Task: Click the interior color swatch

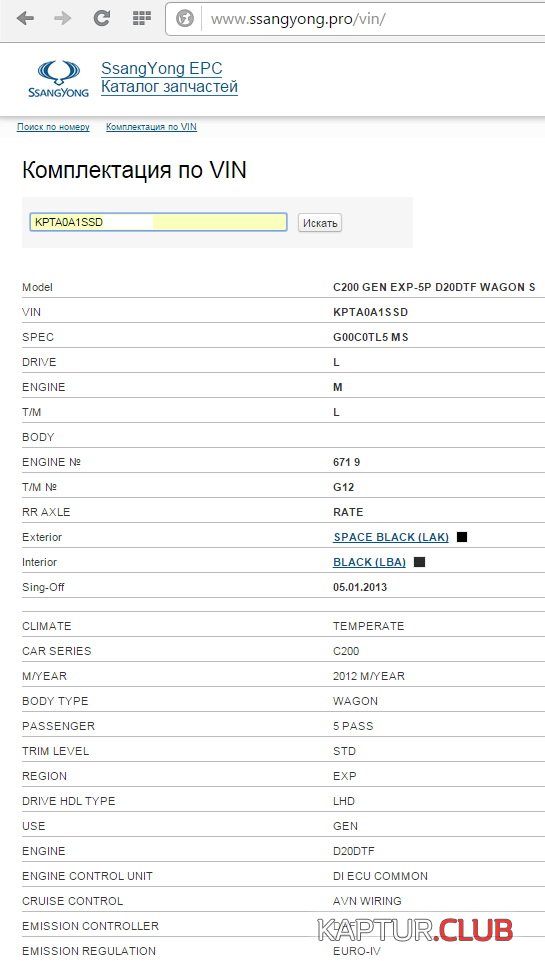Action: pos(419,562)
